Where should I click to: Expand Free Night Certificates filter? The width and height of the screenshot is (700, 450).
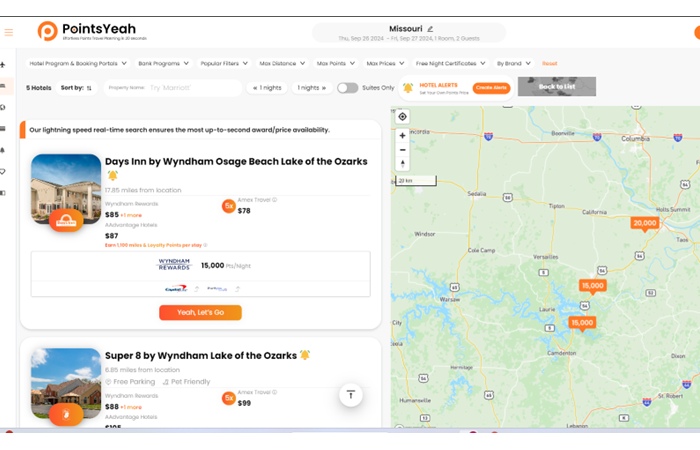pyautogui.click(x=450, y=63)
